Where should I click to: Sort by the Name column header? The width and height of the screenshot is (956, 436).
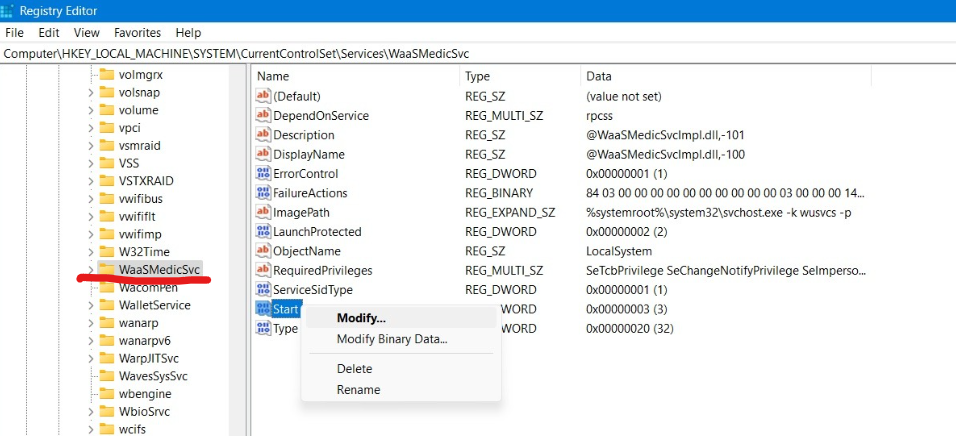355,76
